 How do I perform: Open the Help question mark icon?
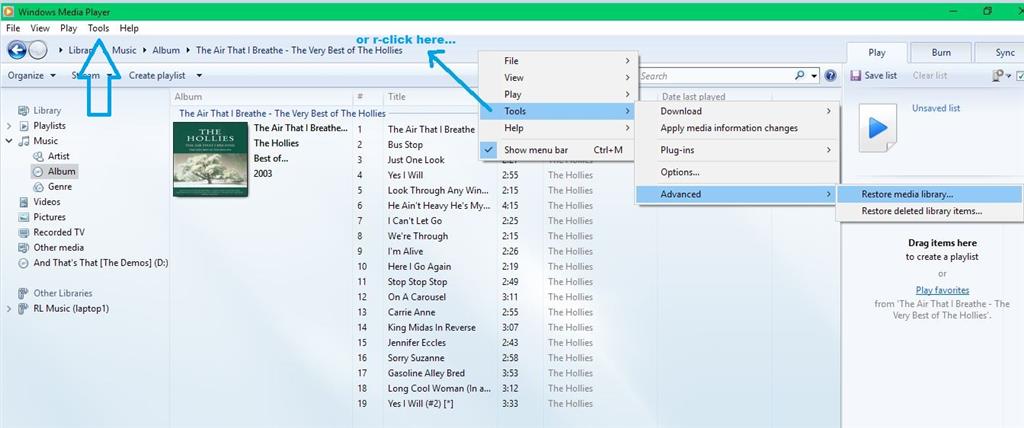point(830,76)
